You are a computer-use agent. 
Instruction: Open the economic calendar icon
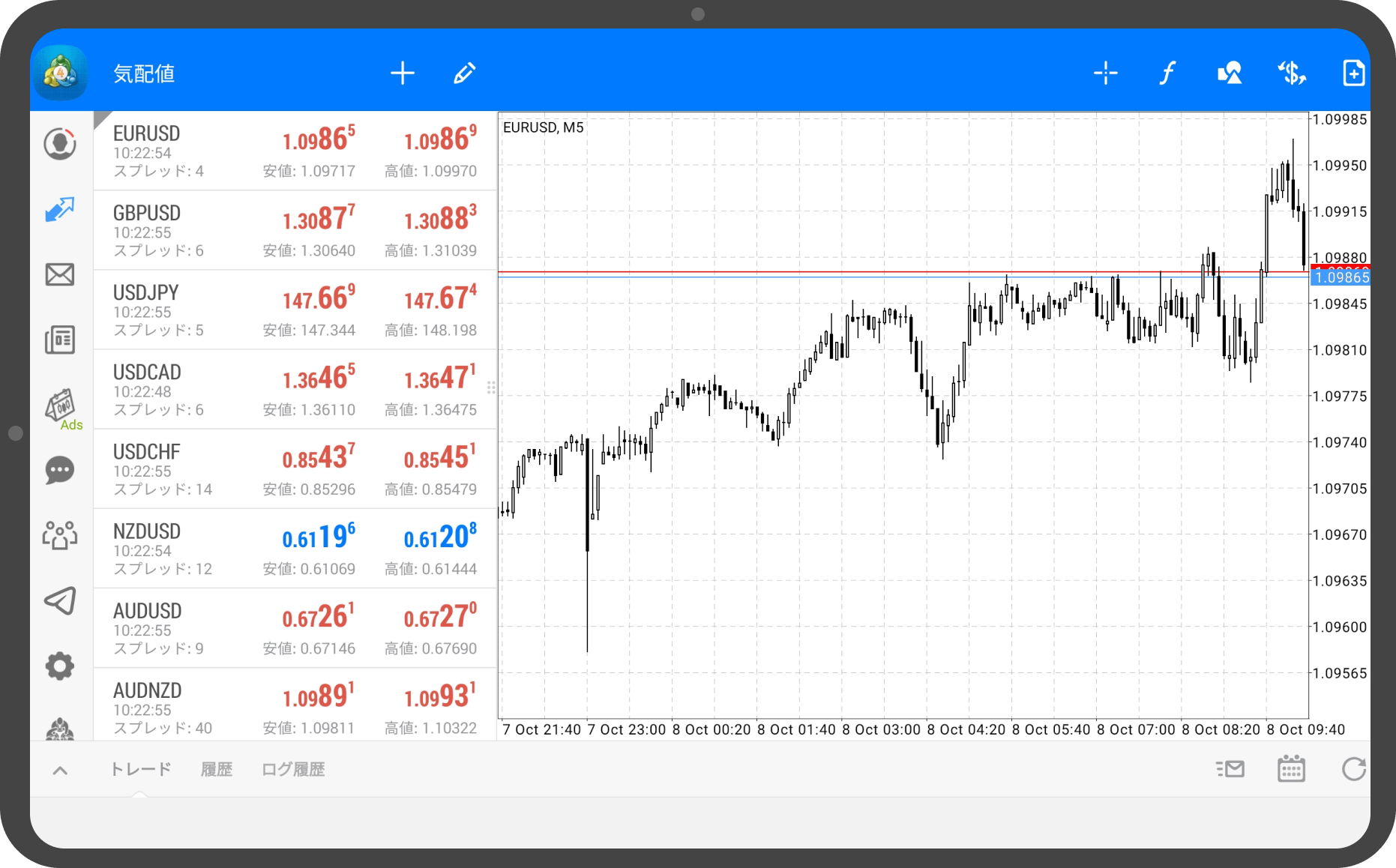click(1290, 769)
